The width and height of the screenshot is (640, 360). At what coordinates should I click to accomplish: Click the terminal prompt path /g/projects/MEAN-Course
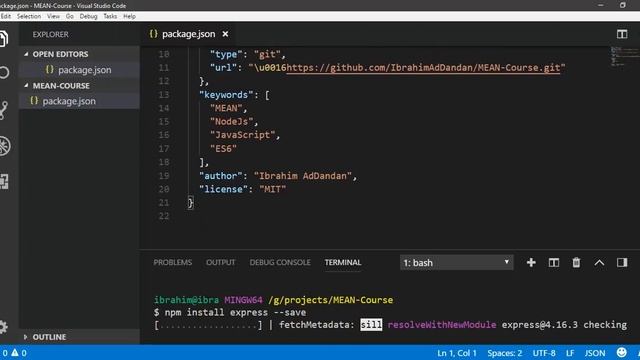tap(331, 300)
